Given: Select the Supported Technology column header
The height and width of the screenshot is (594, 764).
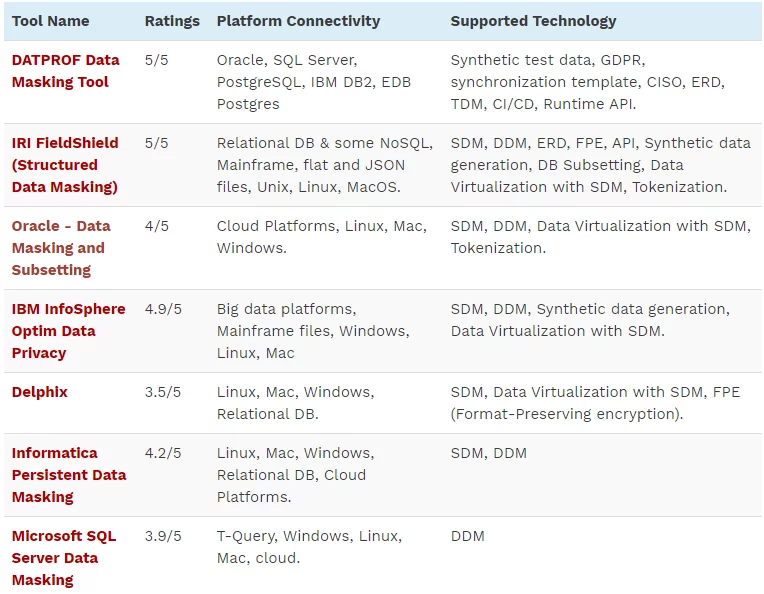Looking at the screenshot, I should [533, 21].
